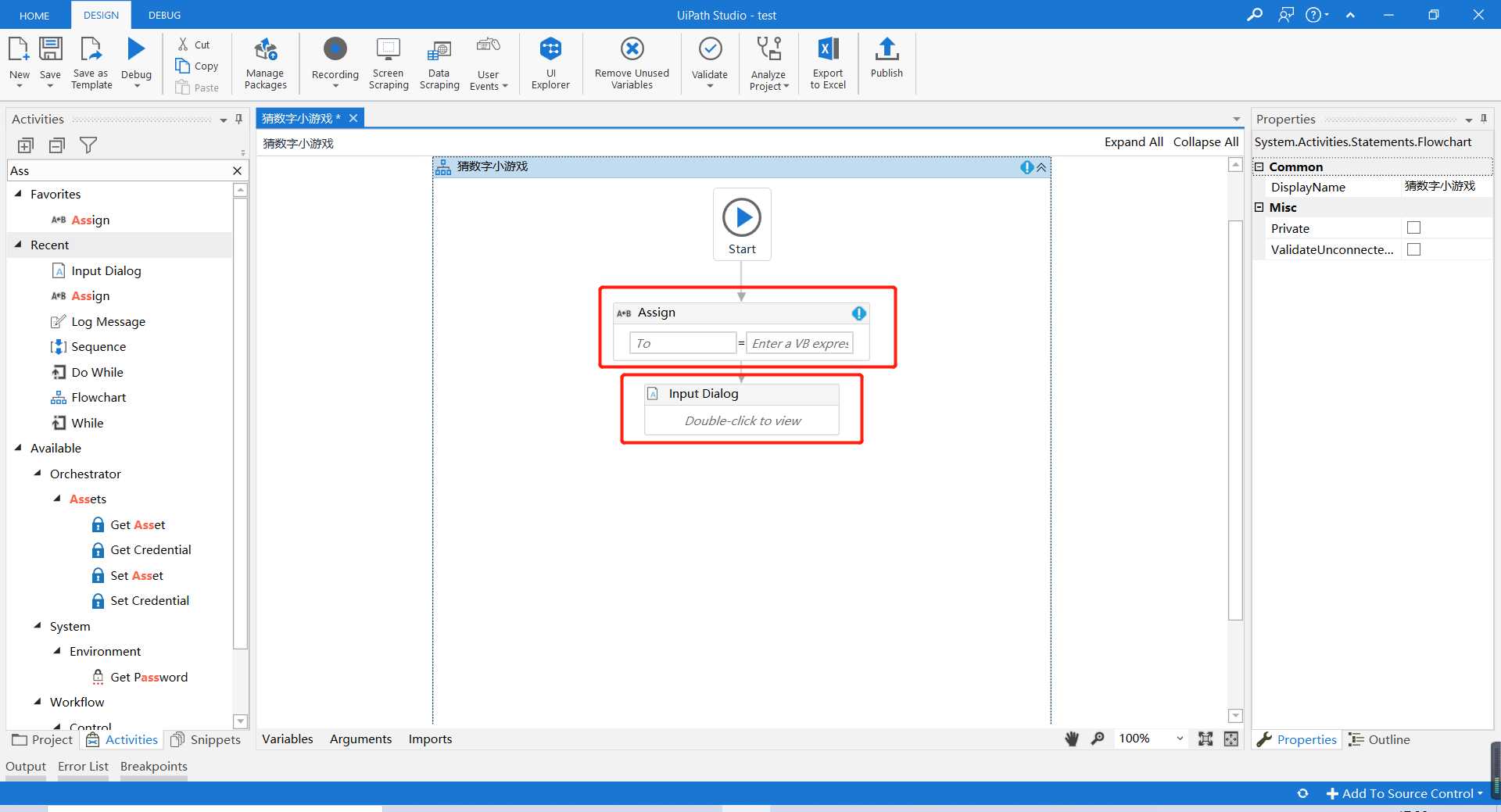1501x812 pixels.
Task: Open User Events menu
Action: click(x=489, y=63)
